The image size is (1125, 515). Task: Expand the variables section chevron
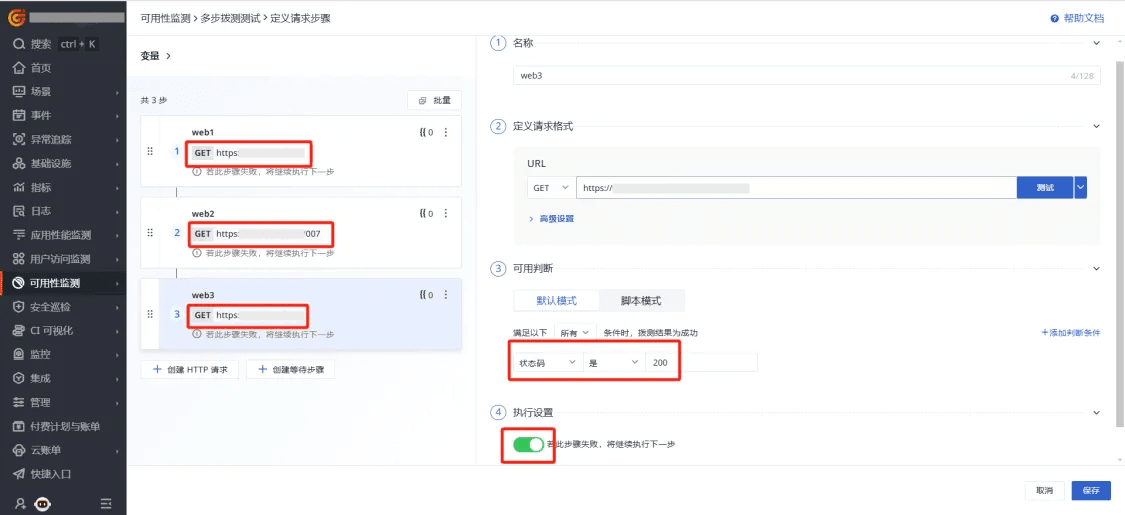coord(168,57)
